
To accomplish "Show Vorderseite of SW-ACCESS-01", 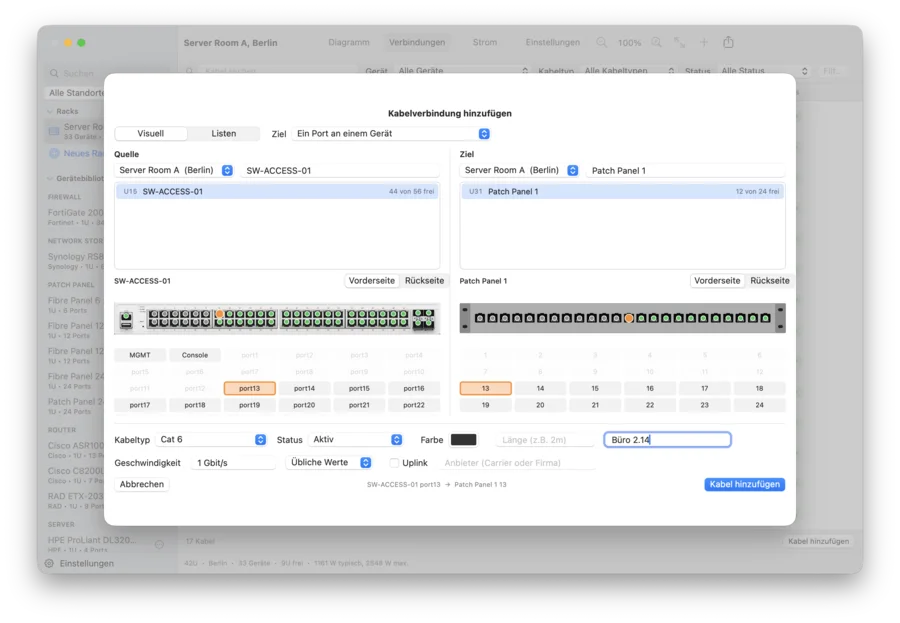I will 371,281.
